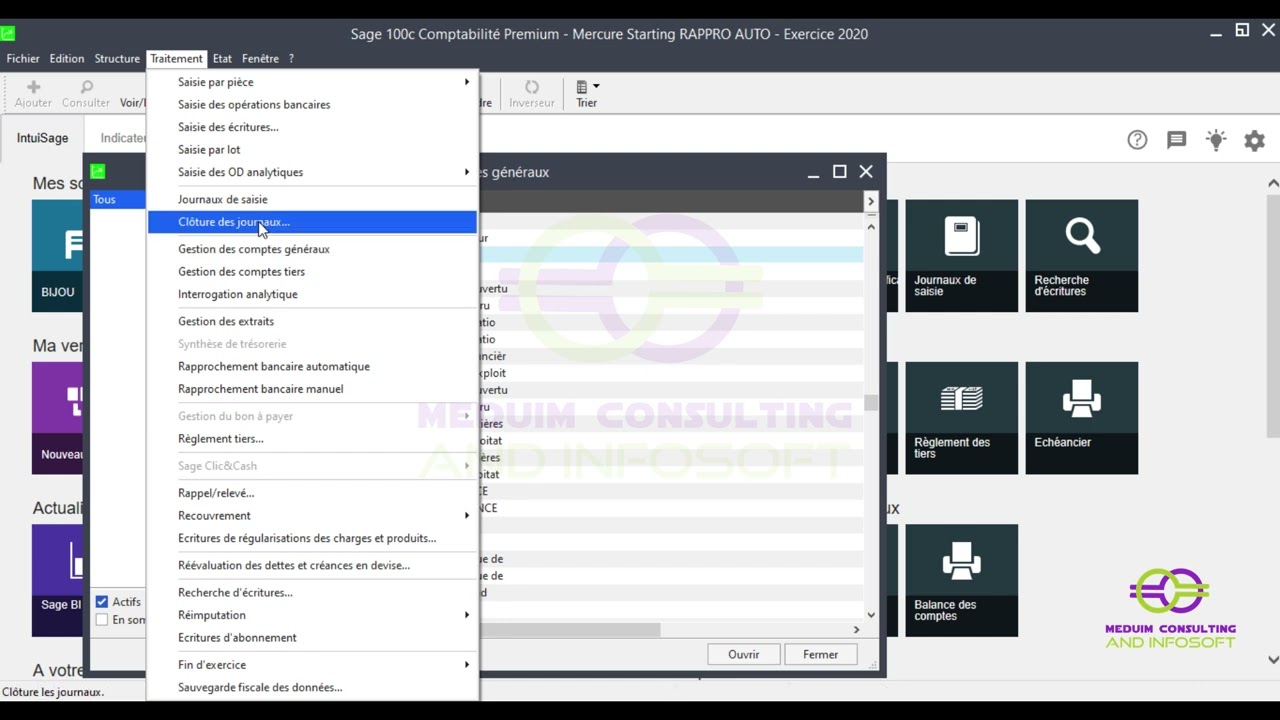Click the Ajouter plus icon in toolbar

tap(33, 87)
